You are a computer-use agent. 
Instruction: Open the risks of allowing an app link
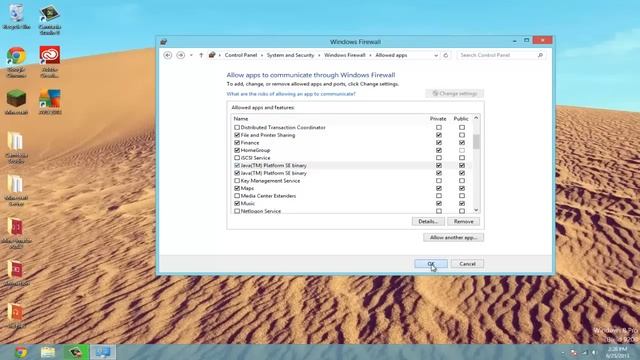click(291, 94)
